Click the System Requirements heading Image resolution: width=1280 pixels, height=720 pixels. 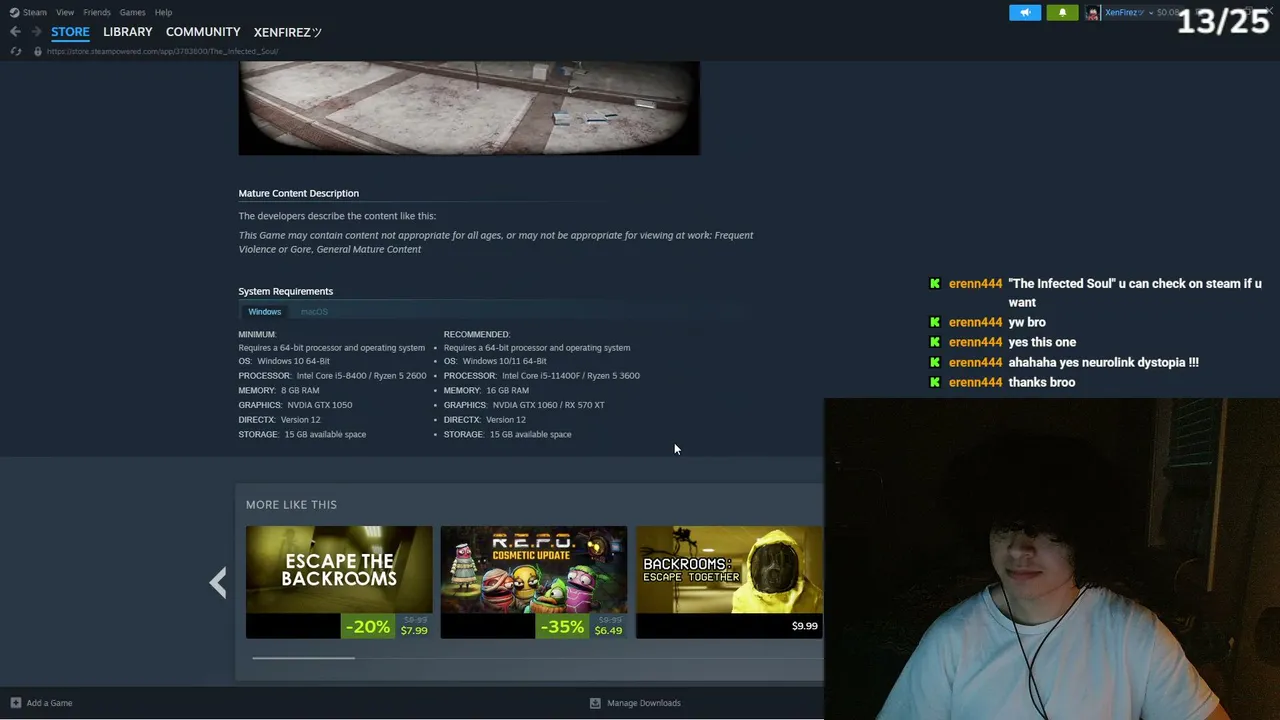click(x=285, y=292)
